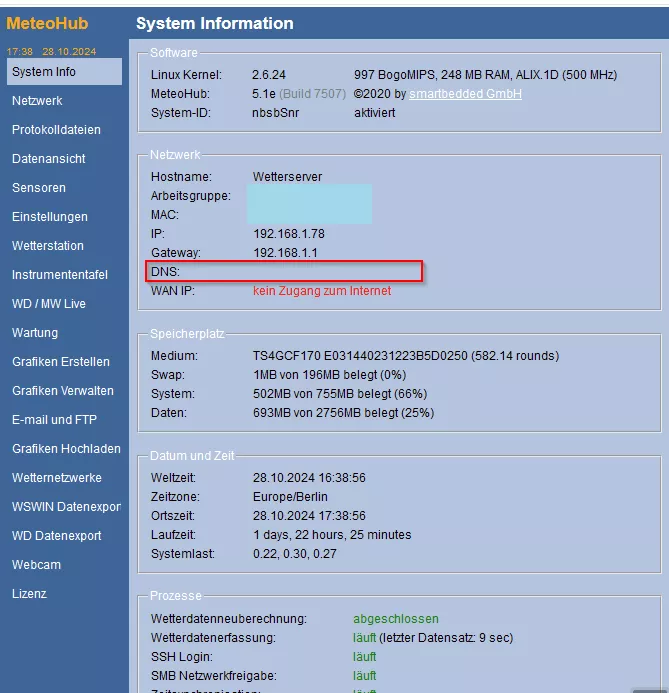Image resolution: width=669 pixels, height=693 pixels.
Task: Open Einstellungen in the sidebar
Action: click(x=50, y=217)
